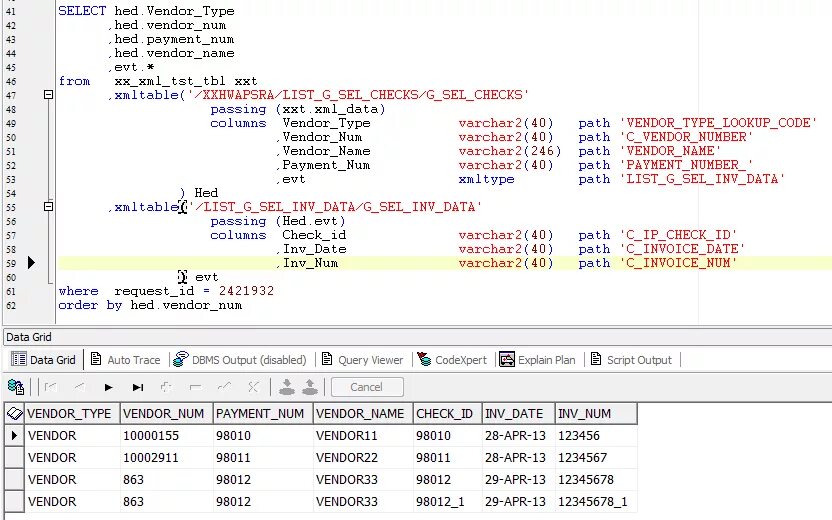Click the commit down-arrow icon
The image size is (832, 520).
pos(287,387)
